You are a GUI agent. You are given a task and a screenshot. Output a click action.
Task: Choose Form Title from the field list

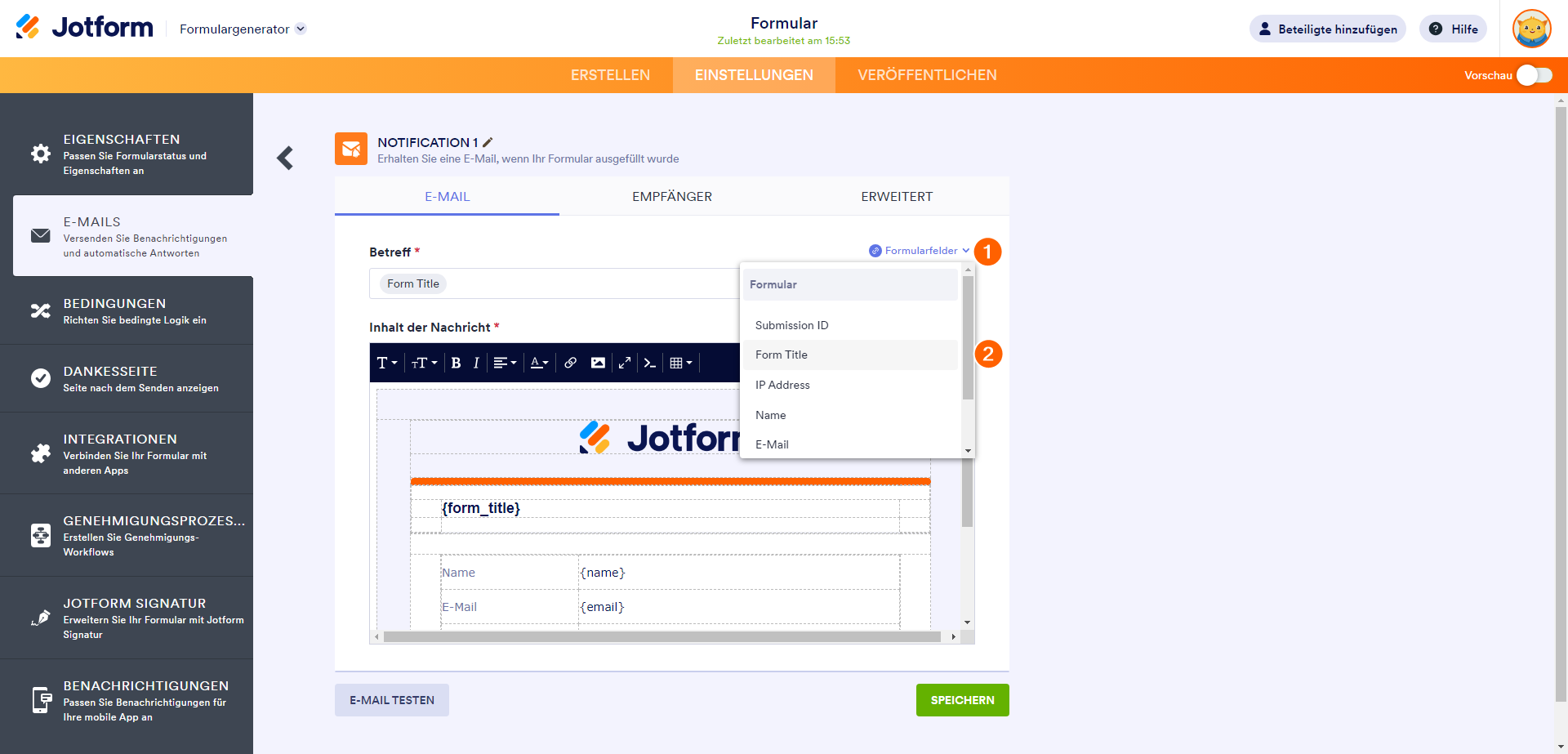pos(850,355)
